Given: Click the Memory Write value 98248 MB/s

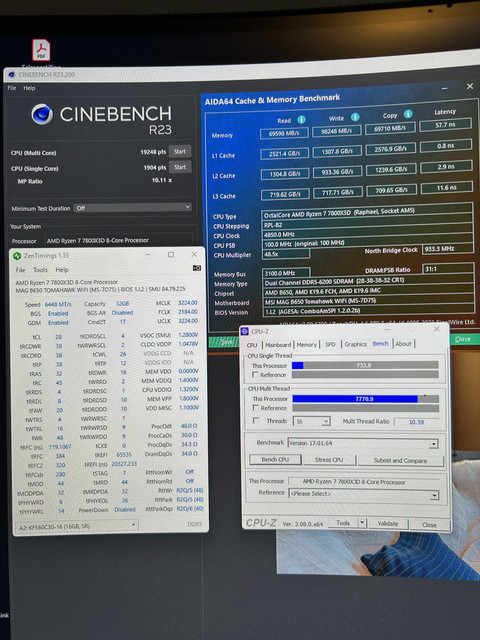Looking at the screenshot, I should (337, 131).
